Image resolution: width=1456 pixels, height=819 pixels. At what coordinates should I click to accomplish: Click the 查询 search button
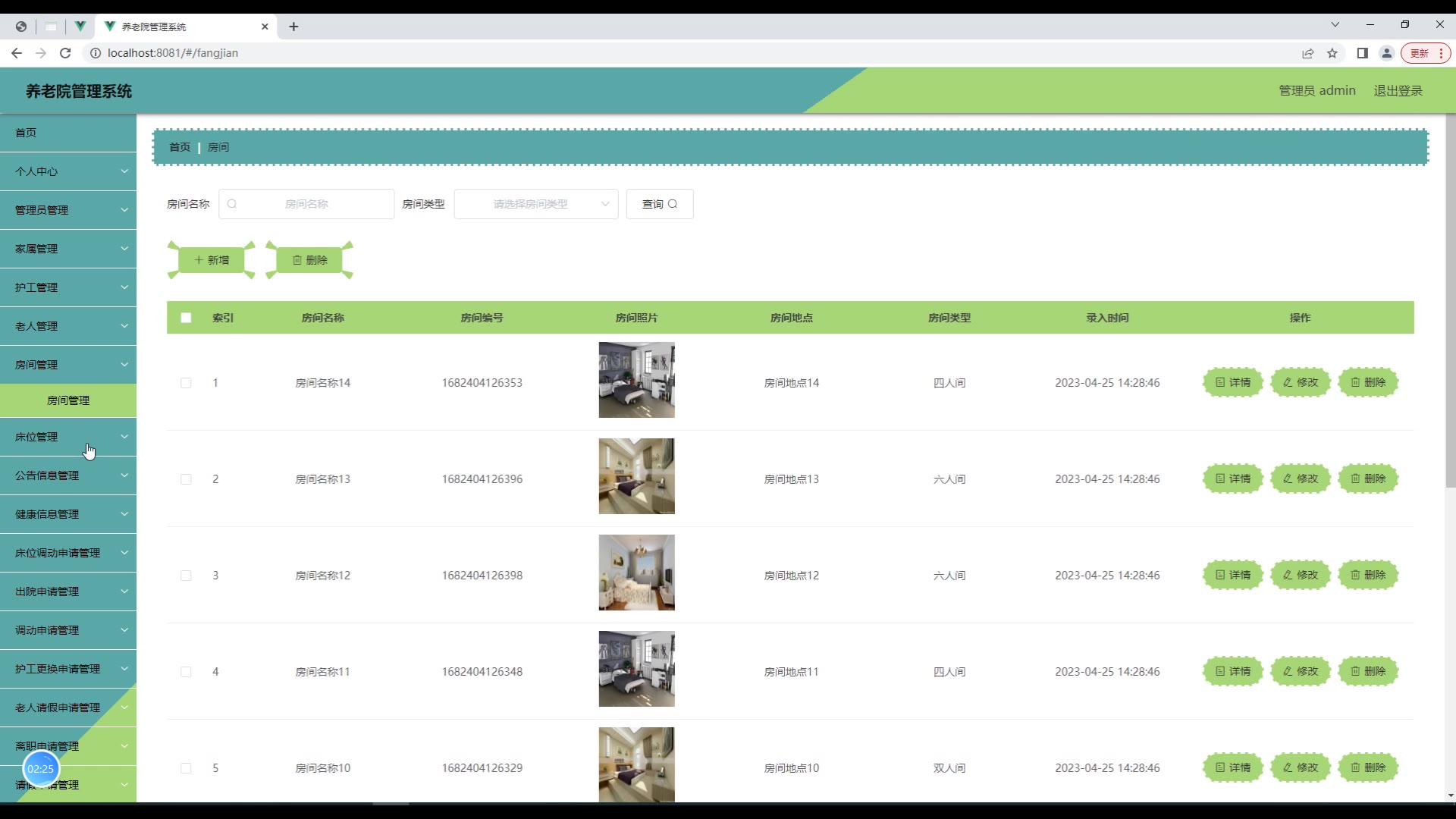tap(659, 204)
